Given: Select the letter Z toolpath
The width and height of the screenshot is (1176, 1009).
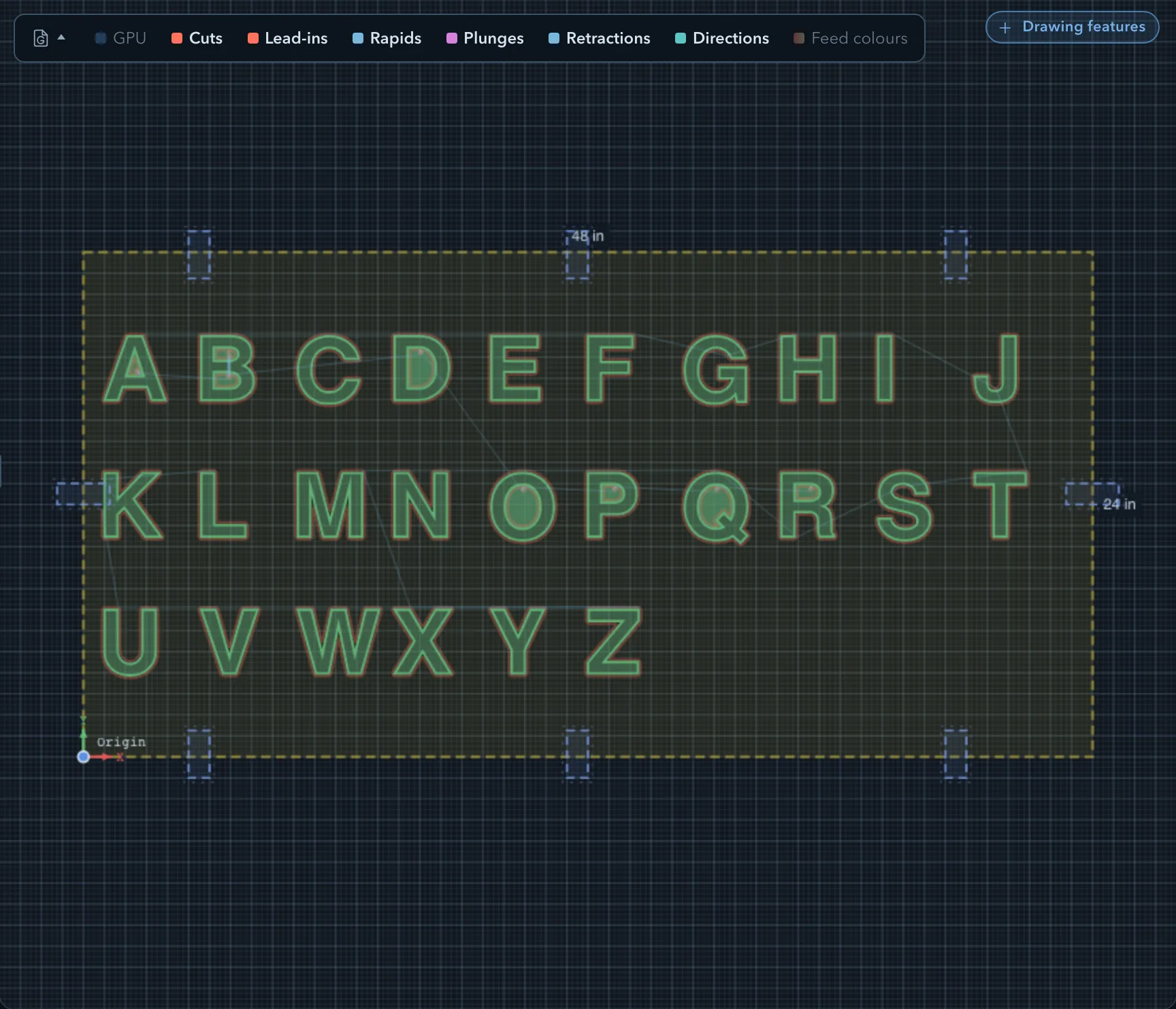Looking at the screenshot, I should click(614, 641).
